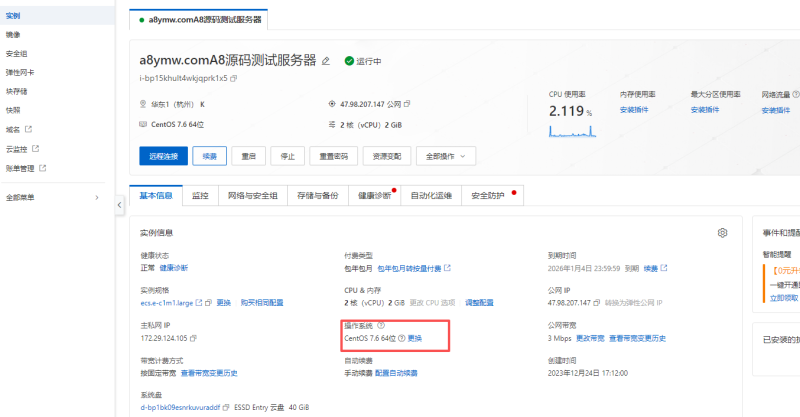Click the 立即领取 link

coord(784,298)
